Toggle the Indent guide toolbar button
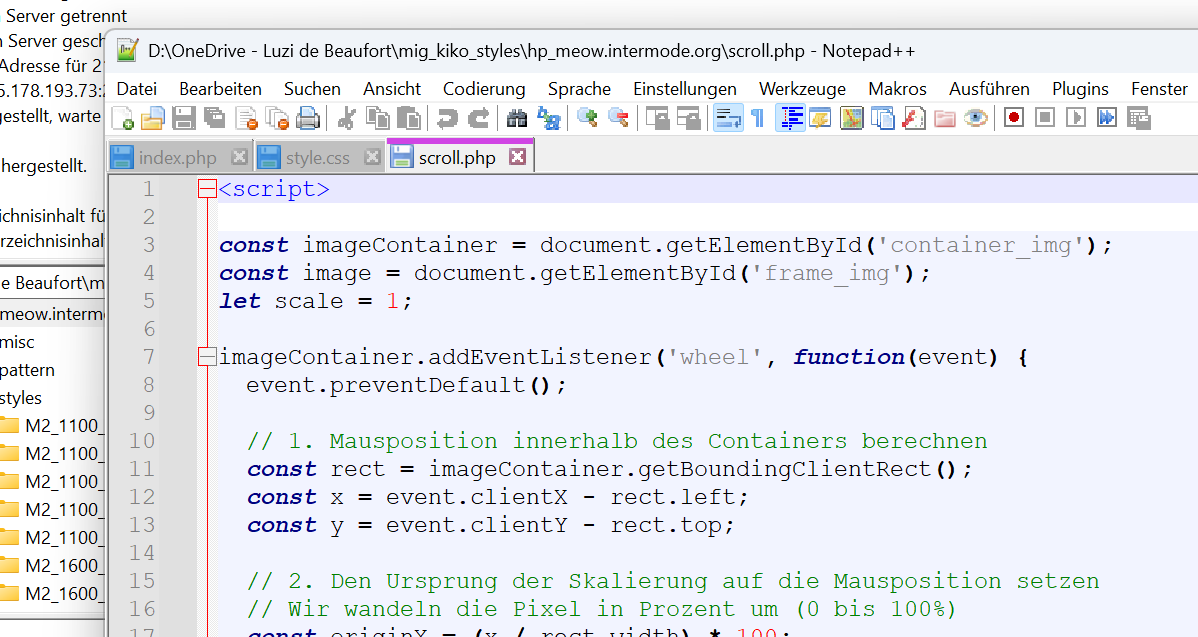 click(790, 118)
